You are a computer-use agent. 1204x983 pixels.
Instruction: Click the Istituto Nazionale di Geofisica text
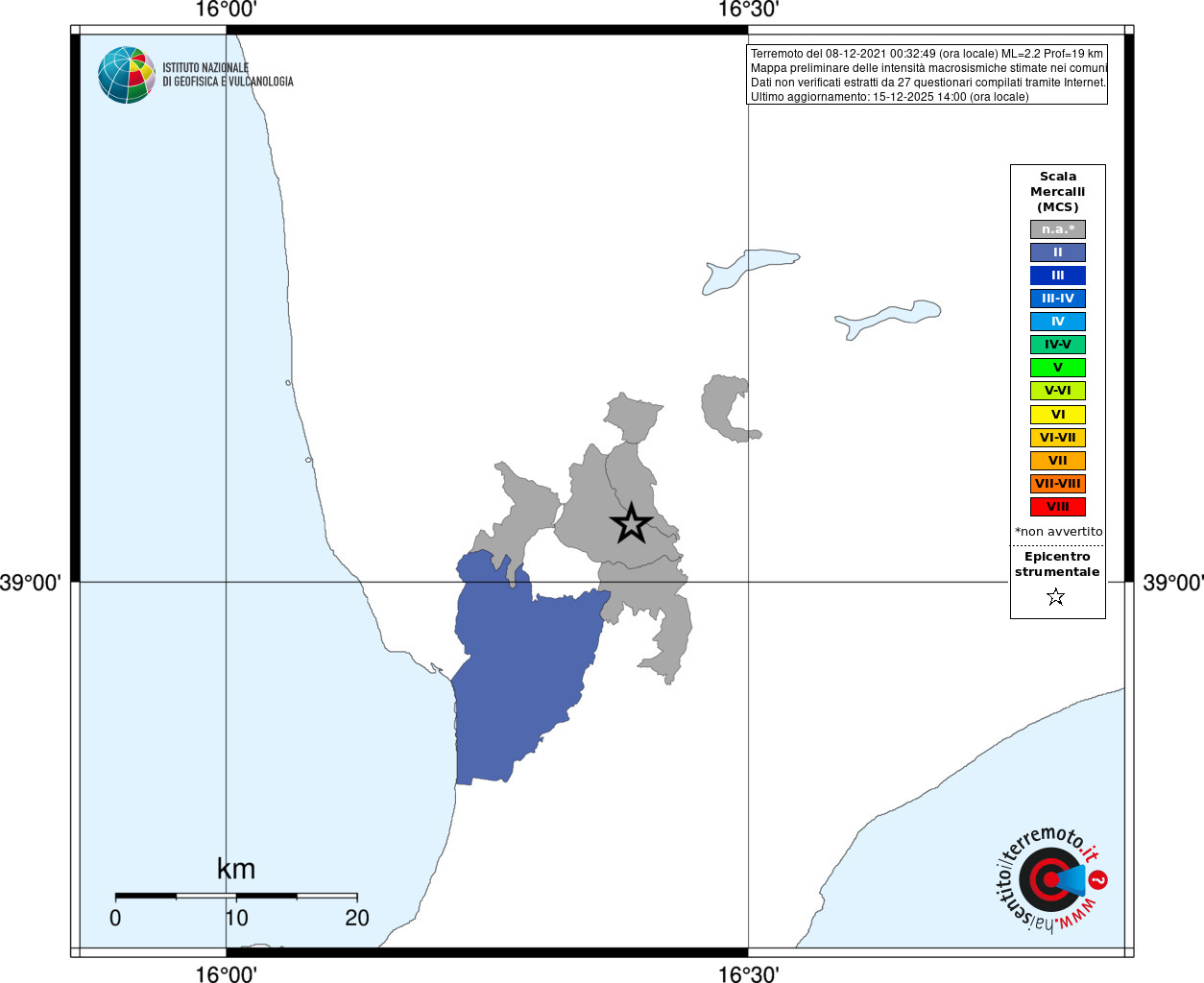click(x=228, y=75)
